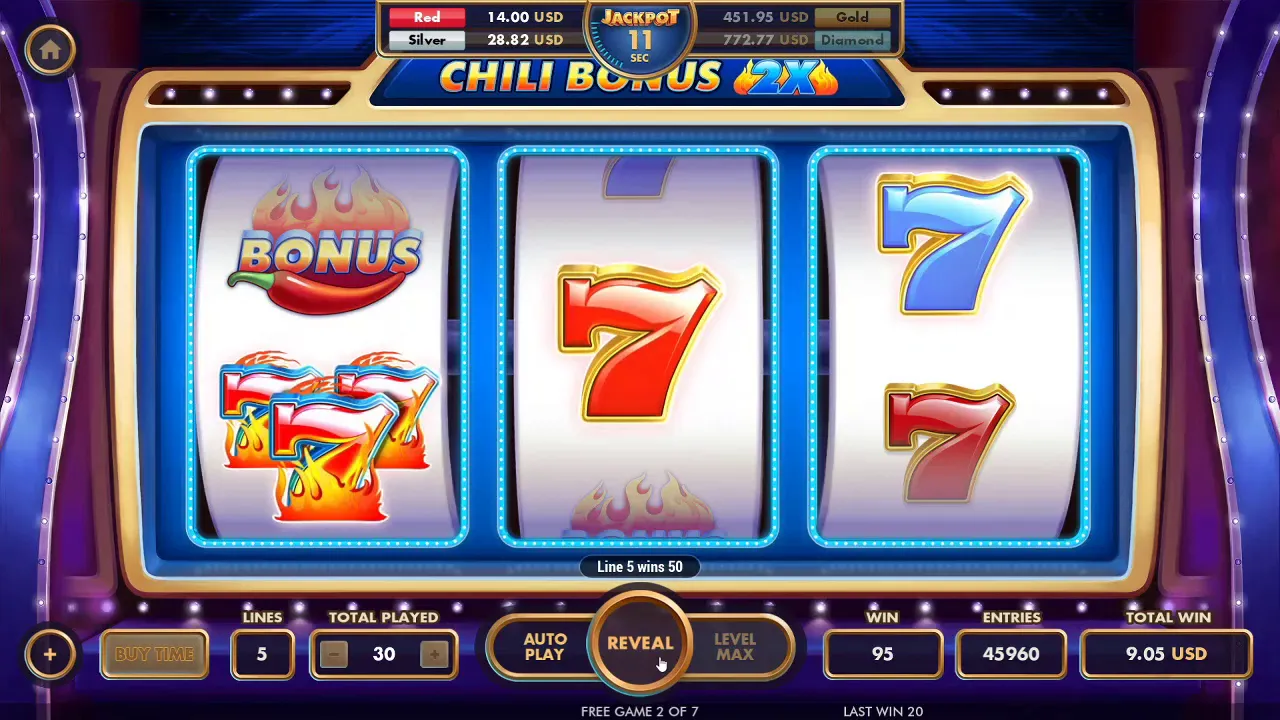The width and height of the screenshot is (1280, 720).
Task: Select the blue seven on right reel
Action: pyautogui.click(x=951, y=243)
